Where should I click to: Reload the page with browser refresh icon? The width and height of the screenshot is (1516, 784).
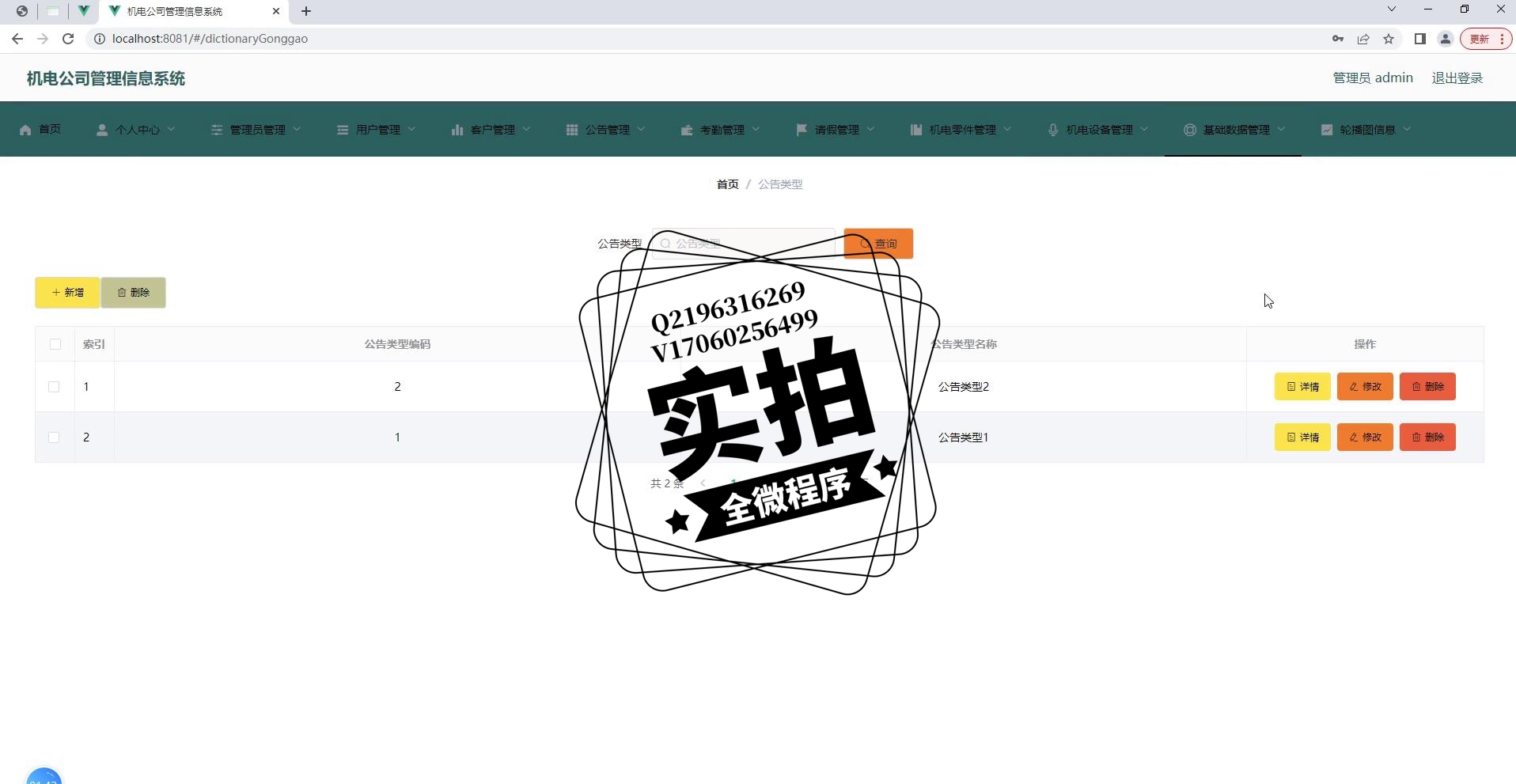point(68,39)
